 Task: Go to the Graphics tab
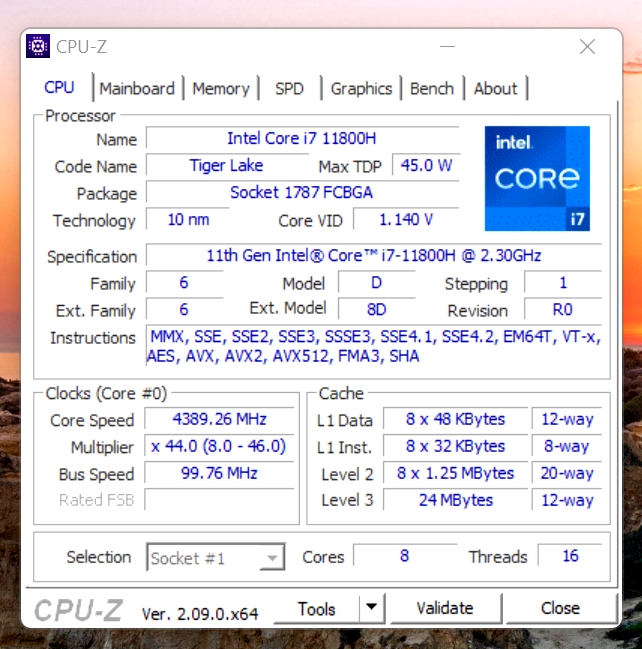361,89
